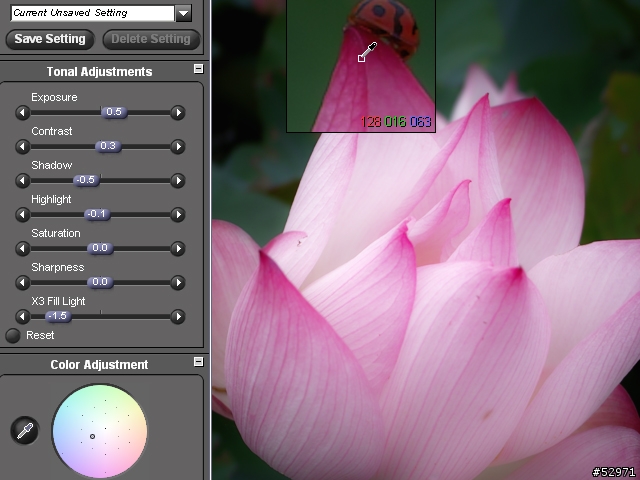Viewport: 640px width, 480px height.
Task: Click the Exposure increase arrow
Action: point(178,112)
